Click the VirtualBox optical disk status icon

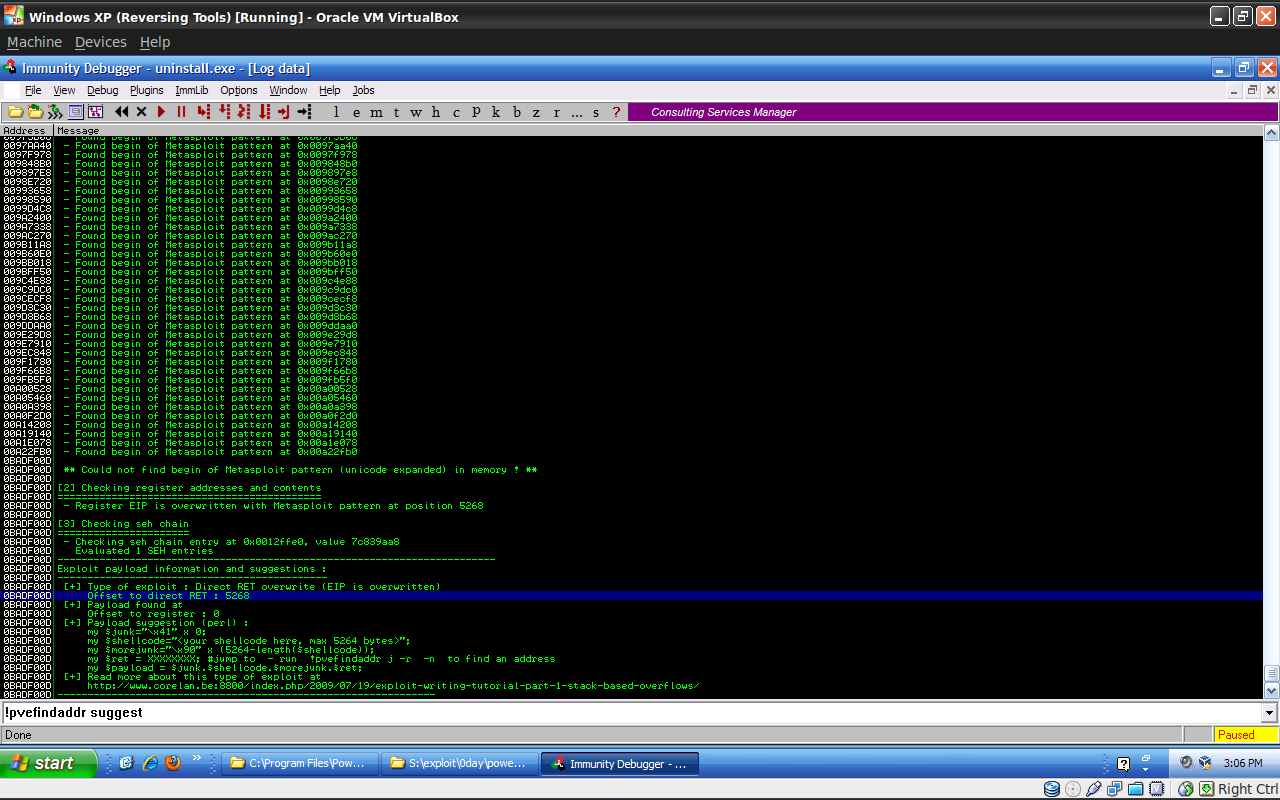pyautogui.click(x=1072, y=789)
